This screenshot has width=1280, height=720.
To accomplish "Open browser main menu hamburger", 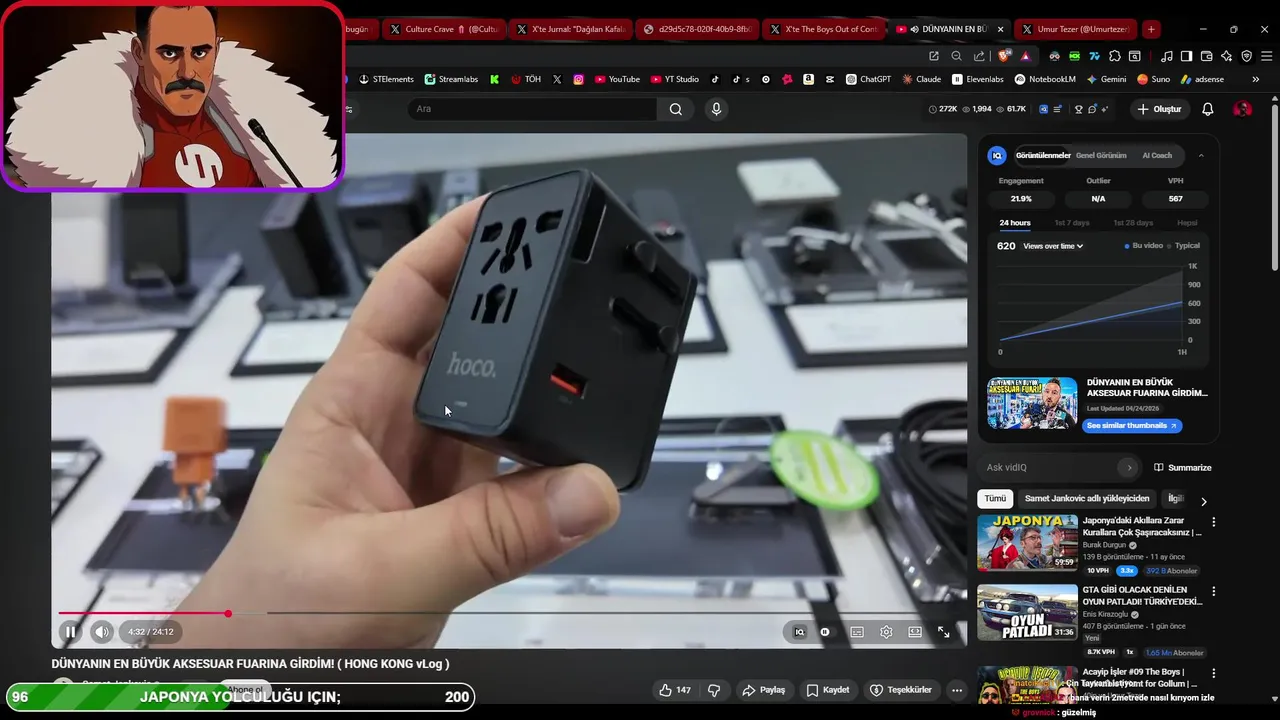I will [x=1264, y=56].
